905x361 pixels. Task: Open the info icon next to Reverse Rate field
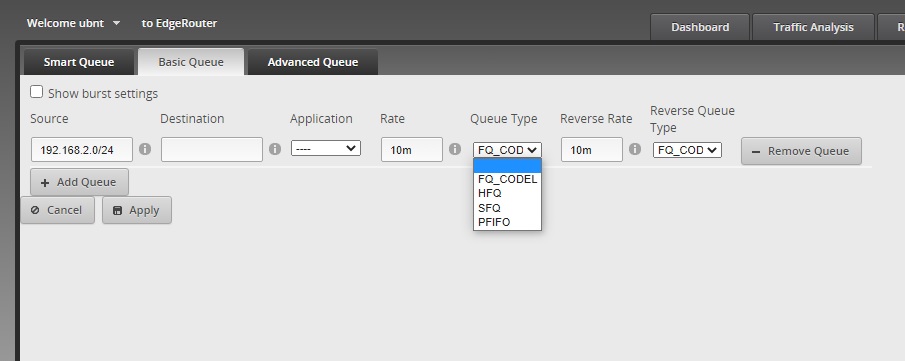pos(635,149)
